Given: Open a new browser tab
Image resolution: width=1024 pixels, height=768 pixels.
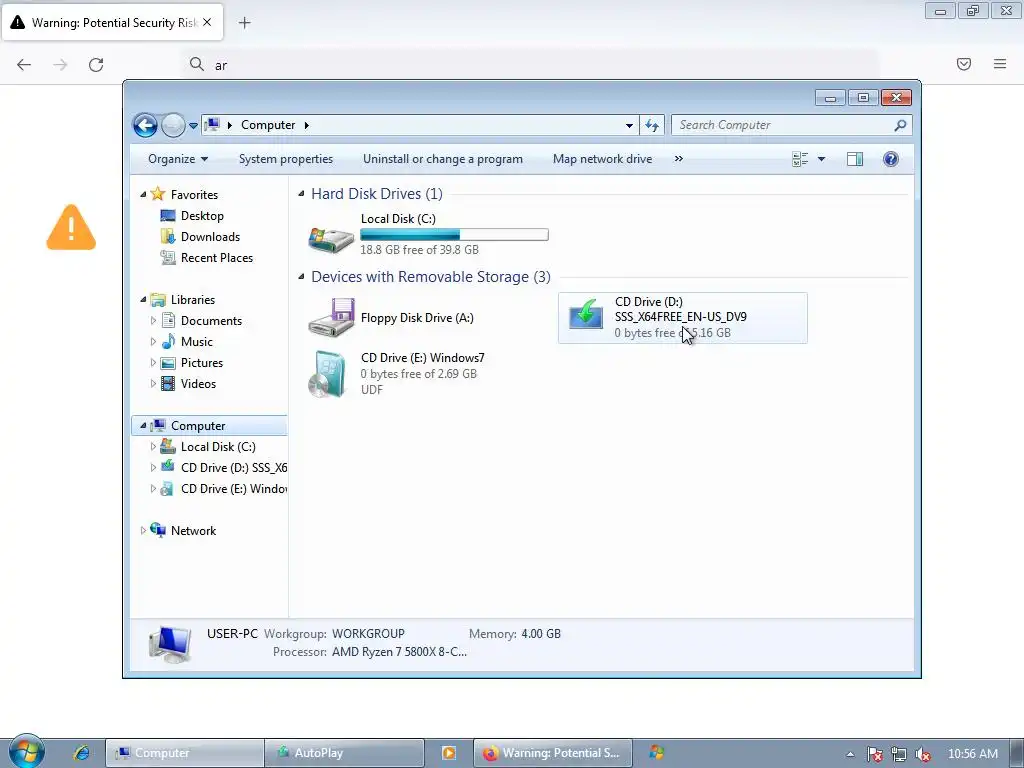Looking at the screenshot, I should pyautogui.click(x=244, y=23).
